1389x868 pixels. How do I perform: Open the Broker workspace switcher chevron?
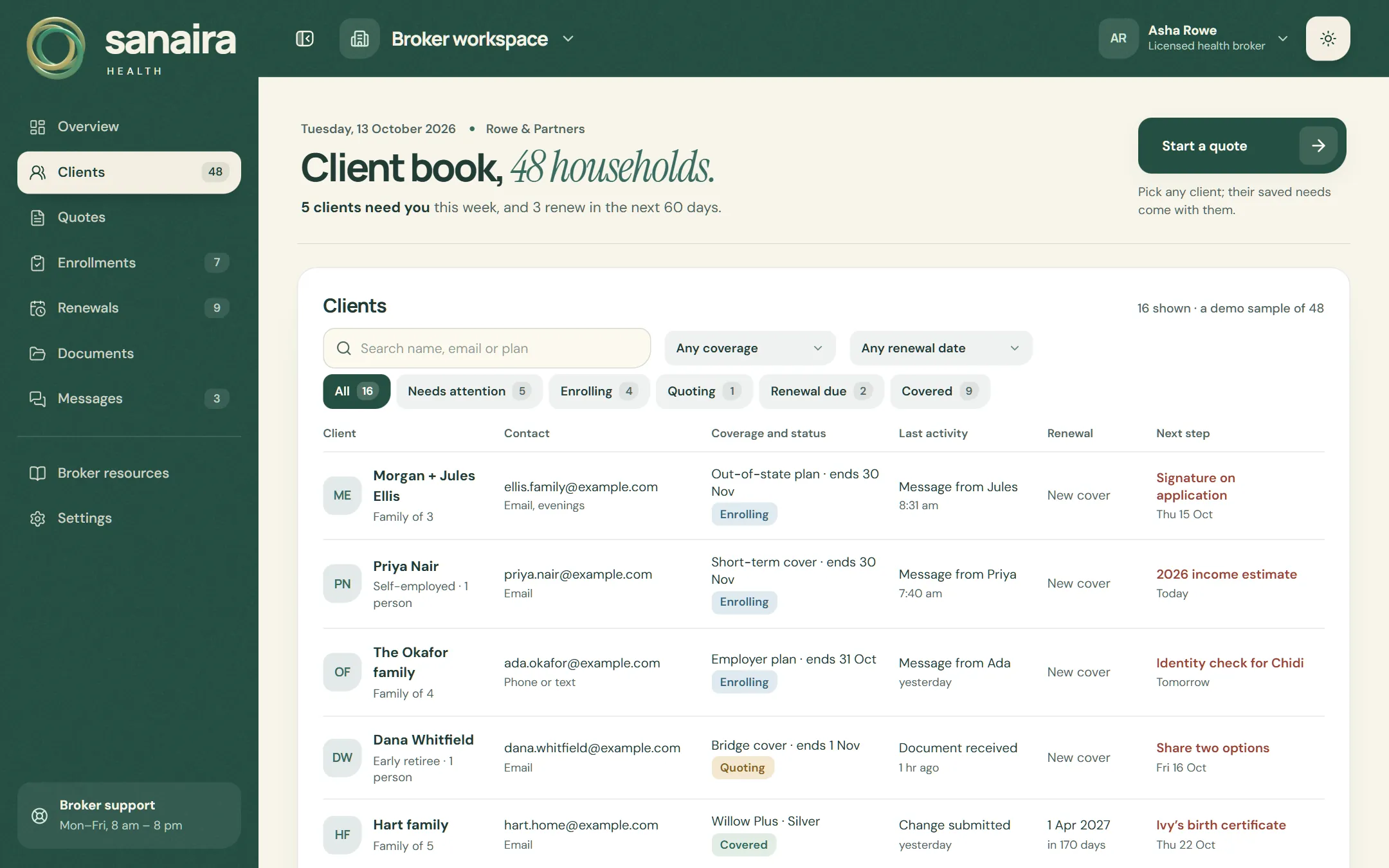tap(568, 39)
